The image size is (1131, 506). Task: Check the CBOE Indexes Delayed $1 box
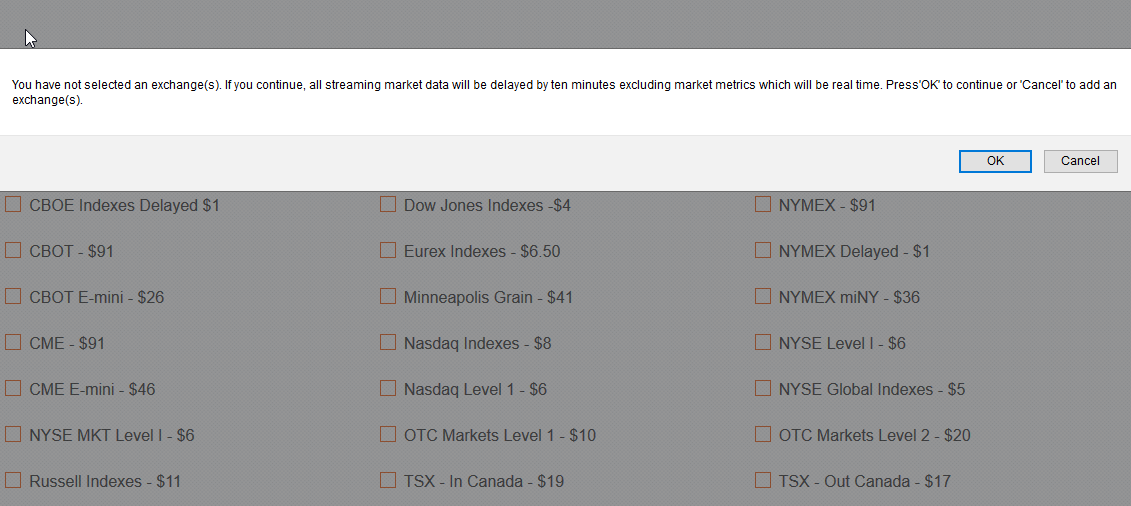click(13, 205)
